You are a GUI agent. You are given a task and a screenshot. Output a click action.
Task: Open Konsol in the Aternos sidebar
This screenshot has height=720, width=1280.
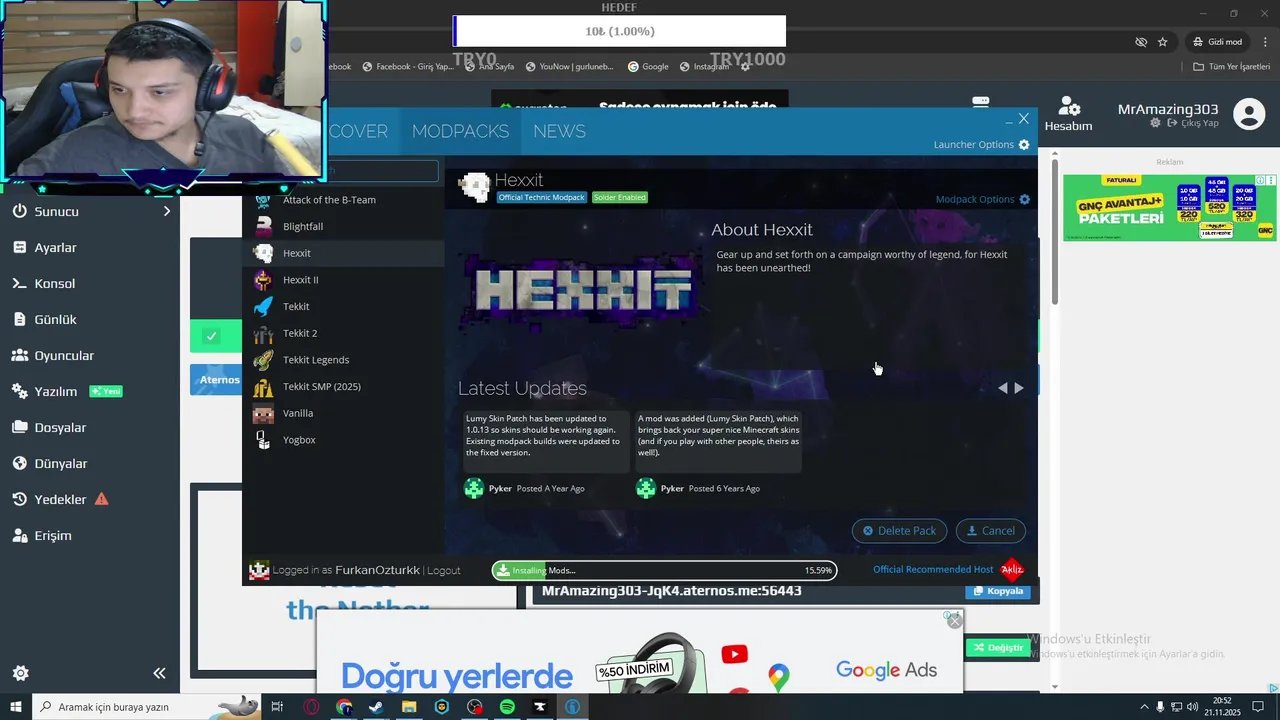tap(54, 283)
